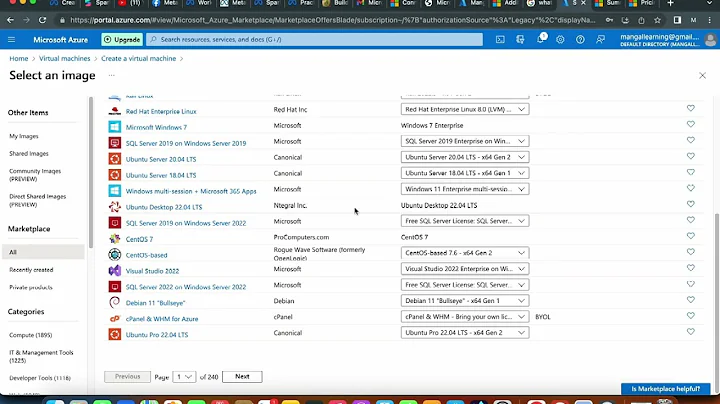Screen dimensions: 720x404
Task: Open Windows multi-session + Microsoft 365 Apps link
Action: click(x=191, y=191)
